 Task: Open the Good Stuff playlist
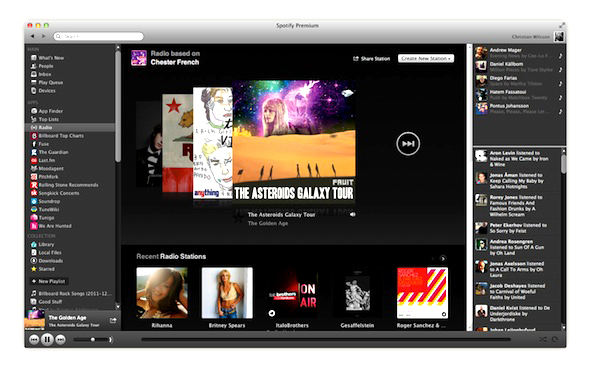46,302
